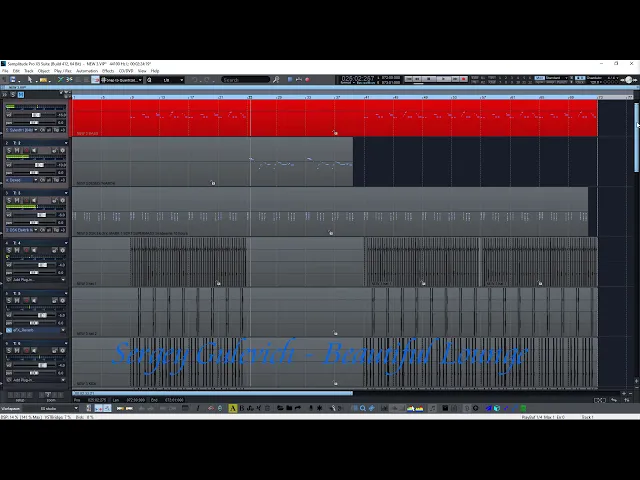
Task: Expand track 5 header menu arrow
Action: (x=66, y=293)
